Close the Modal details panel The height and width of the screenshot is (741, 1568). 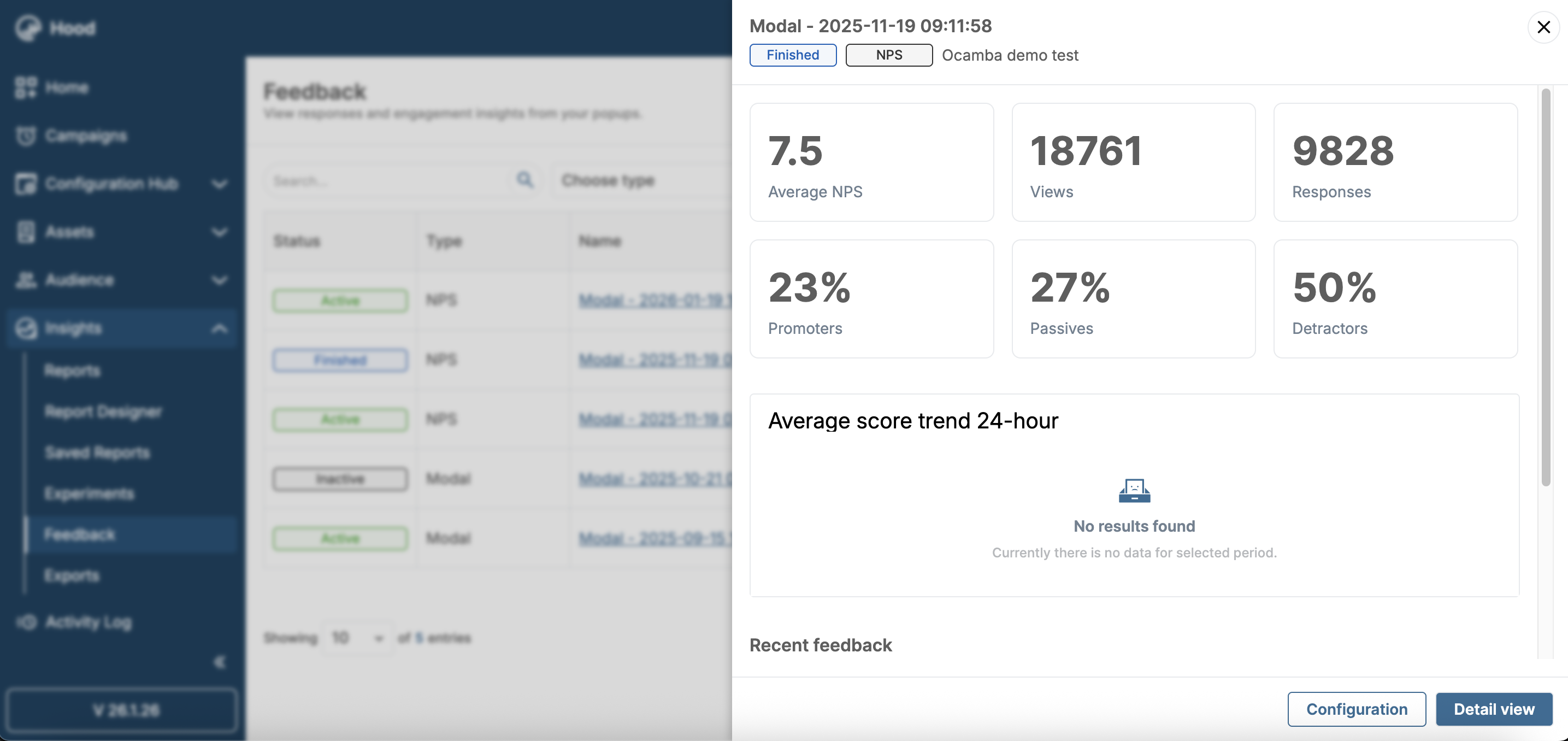point(1543,27)
